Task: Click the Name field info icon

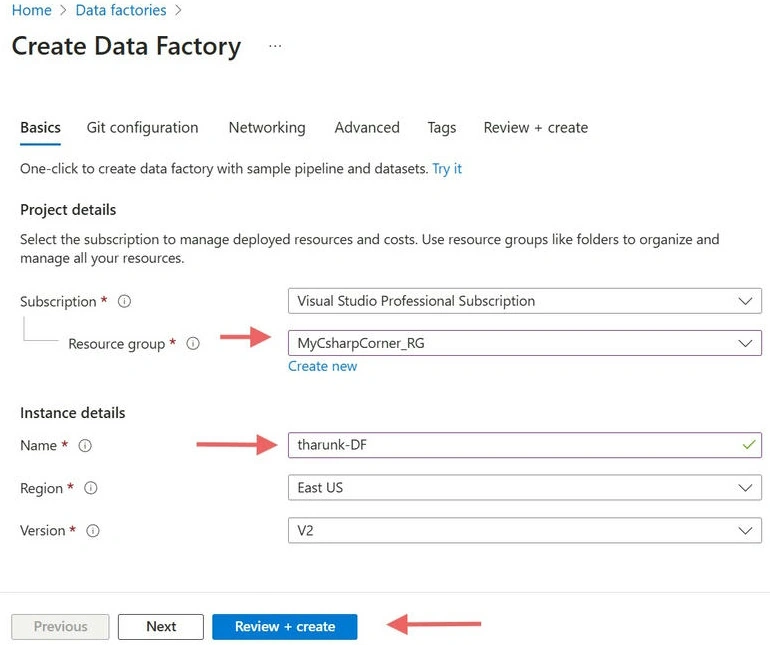Action: click(x=85, y=446)
